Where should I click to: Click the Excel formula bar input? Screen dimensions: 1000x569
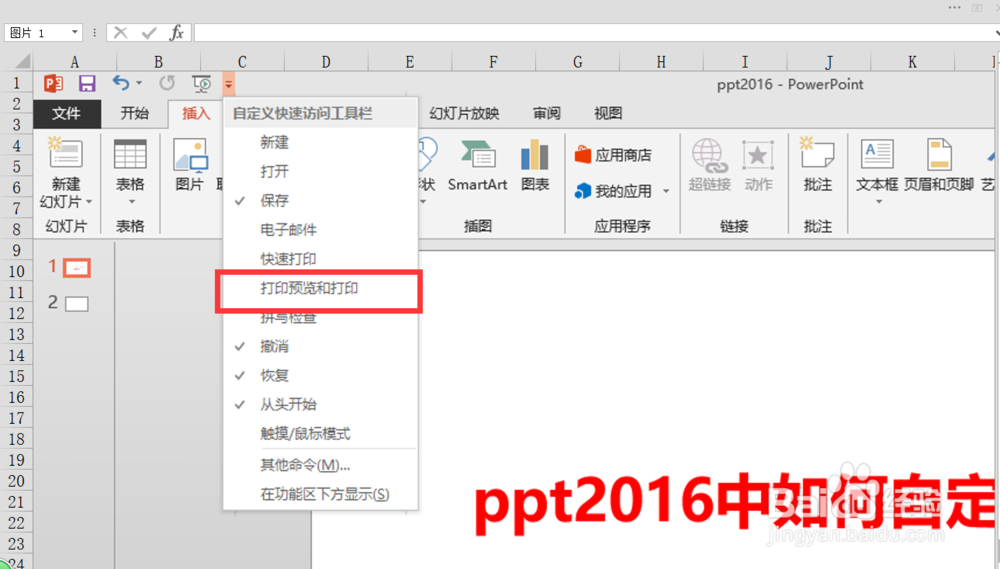(593, 33)
